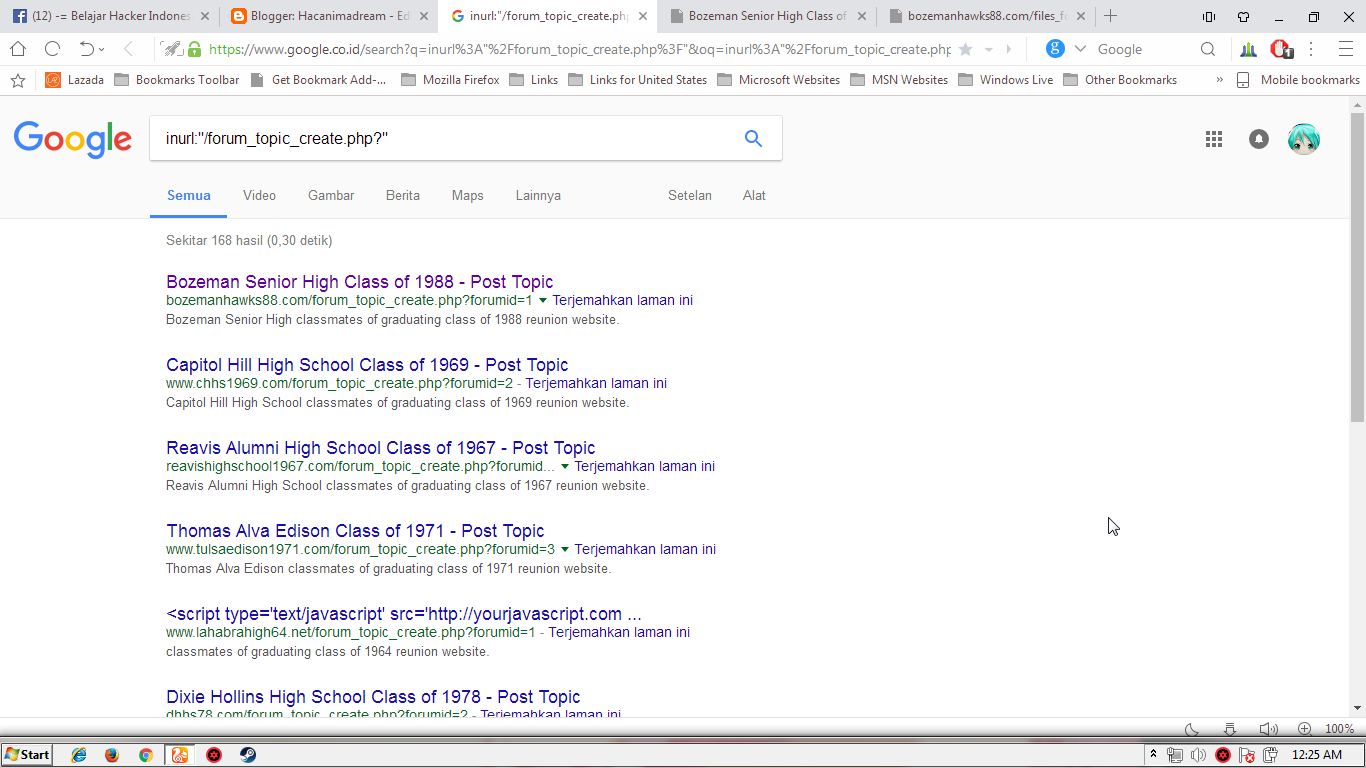Click the Google logo
The height and width of the screenshot is (768, 1366).
click(73, 139)
